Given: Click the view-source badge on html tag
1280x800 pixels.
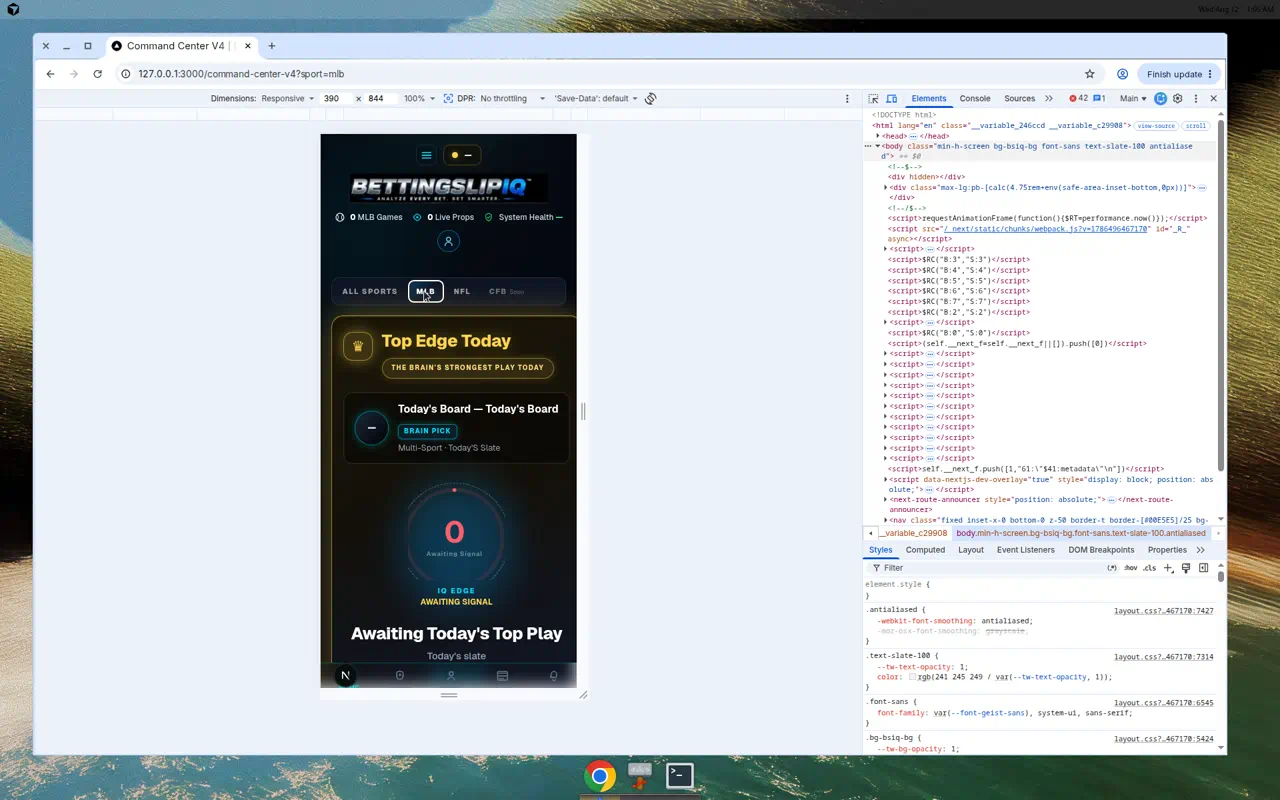Looking at the screenshot, I should coord(1156,126).
